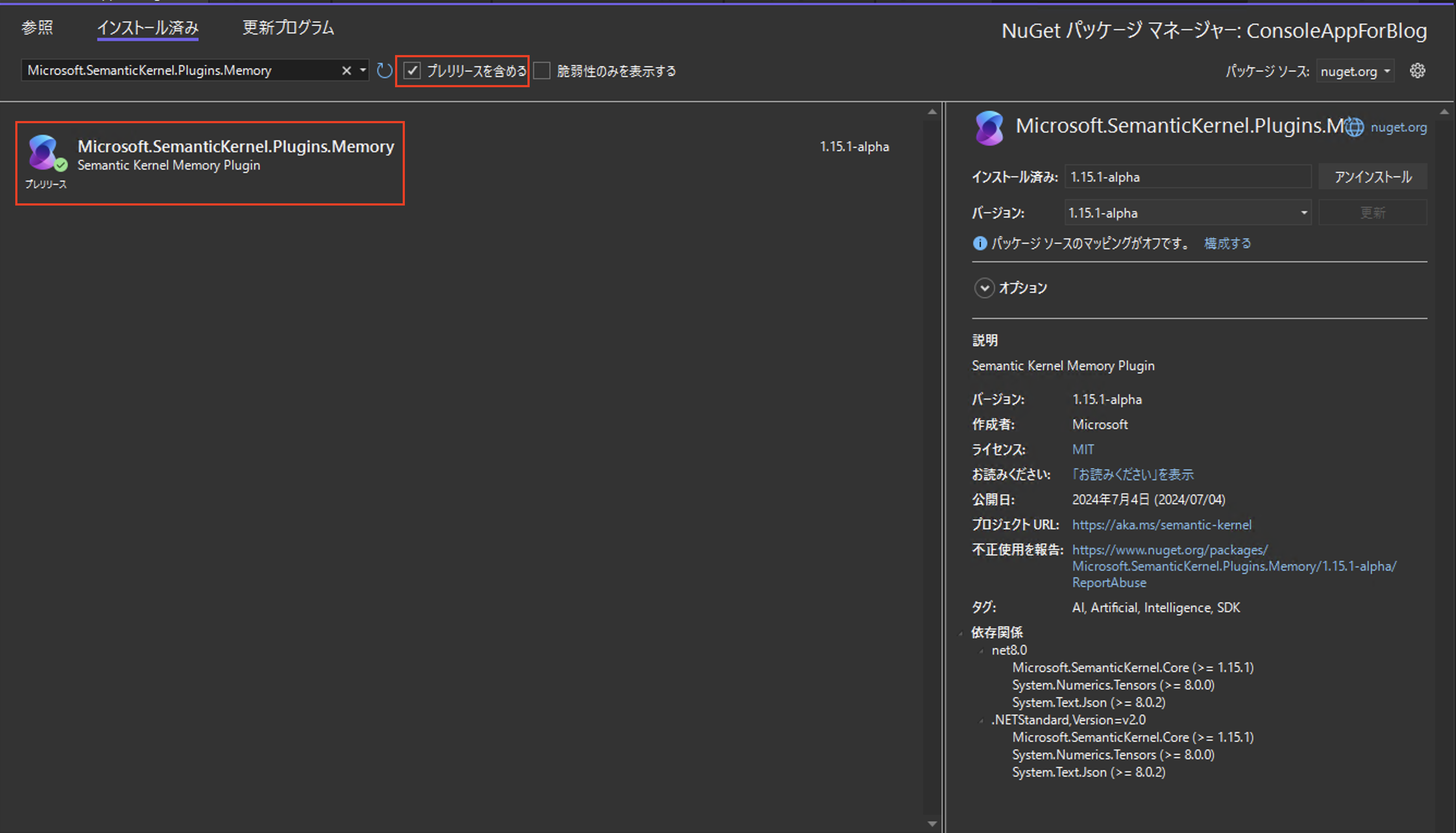Viewport: 1456px width, 833px height.
Task: Enable the 脆弱性のみを表示する checkbox
Action: coord(542,70)
